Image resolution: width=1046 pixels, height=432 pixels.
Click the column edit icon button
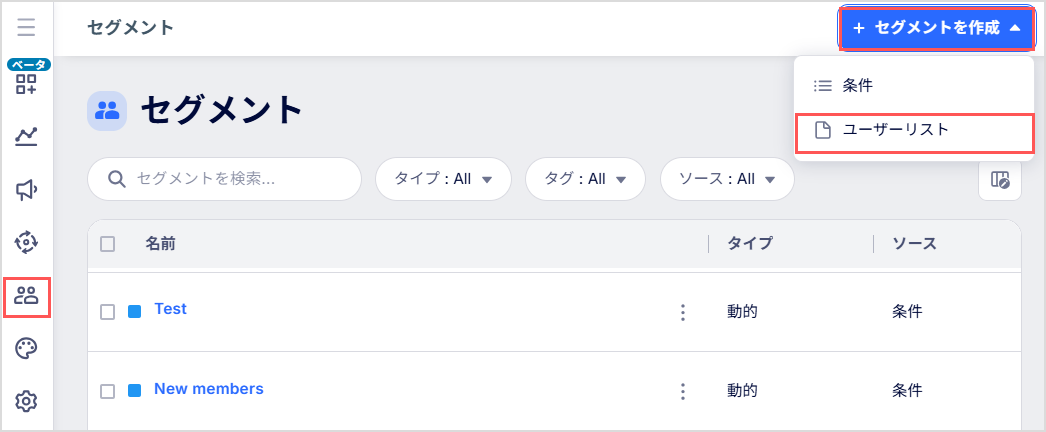point(999,179)
